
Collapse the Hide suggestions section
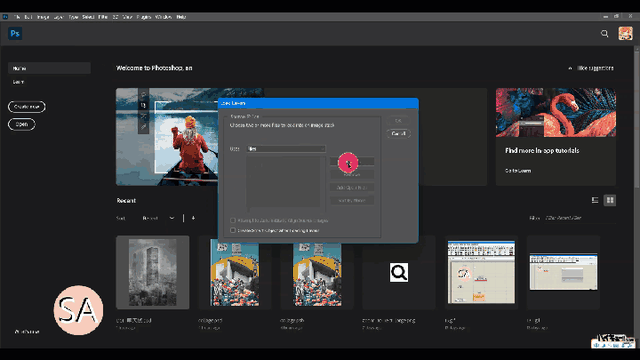[591, 68]
